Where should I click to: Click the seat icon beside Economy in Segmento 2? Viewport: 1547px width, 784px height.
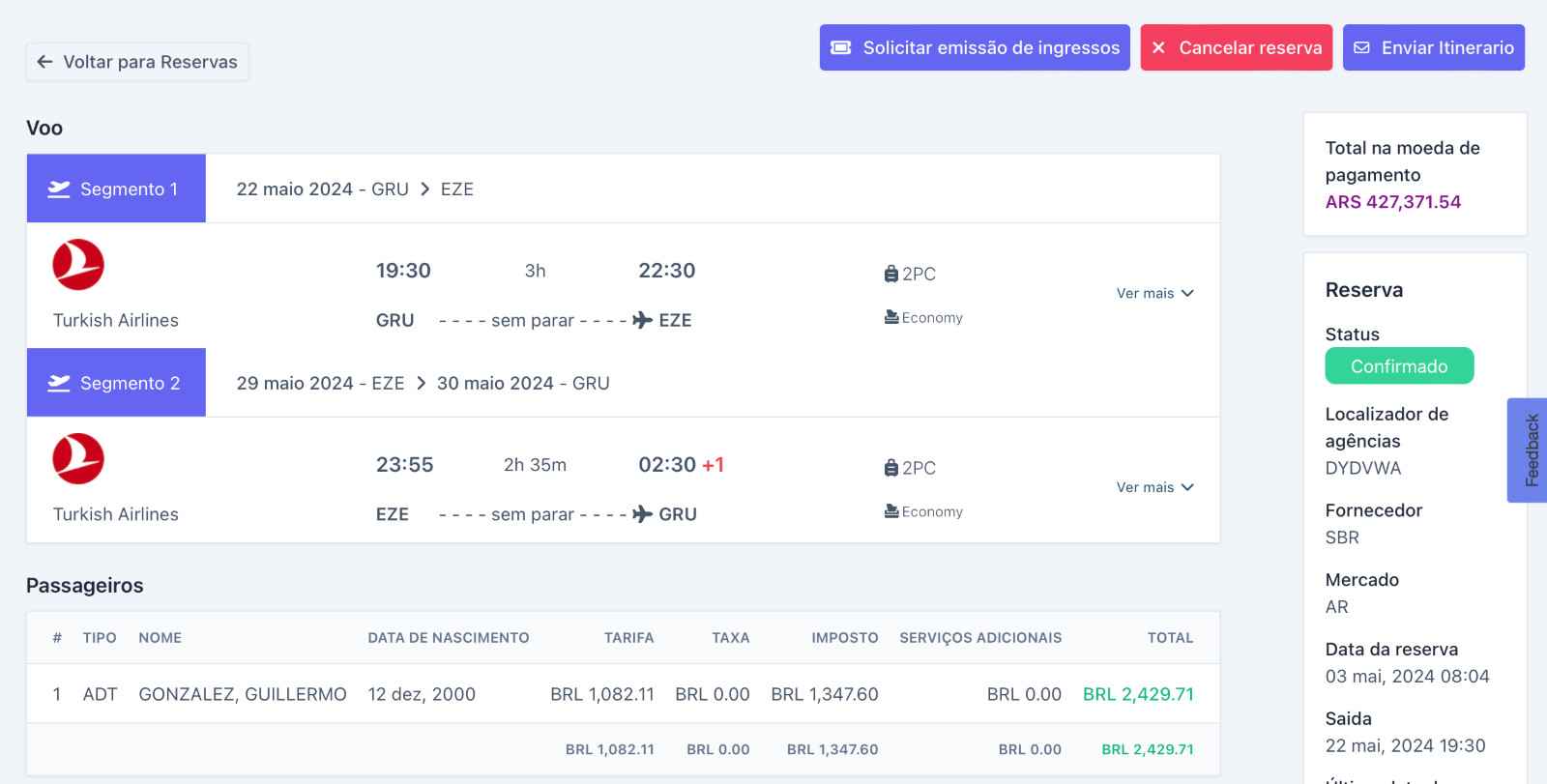tap(891, 511)
